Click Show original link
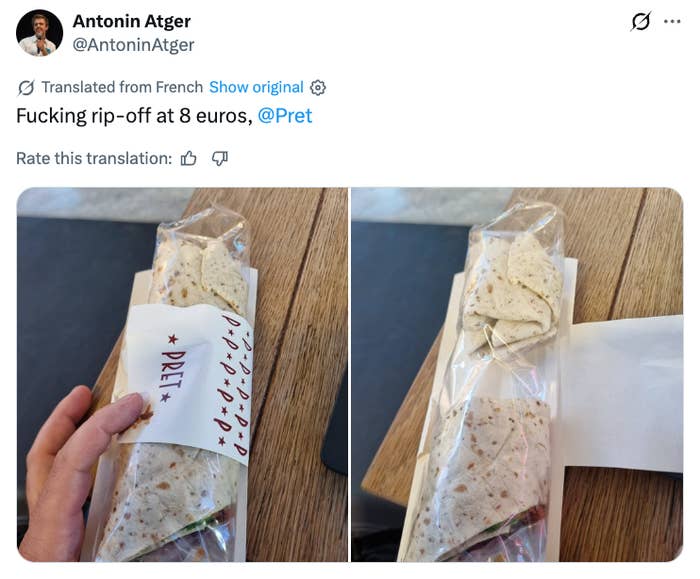Viewport: 700px width, 579px height. pos(256,87)
